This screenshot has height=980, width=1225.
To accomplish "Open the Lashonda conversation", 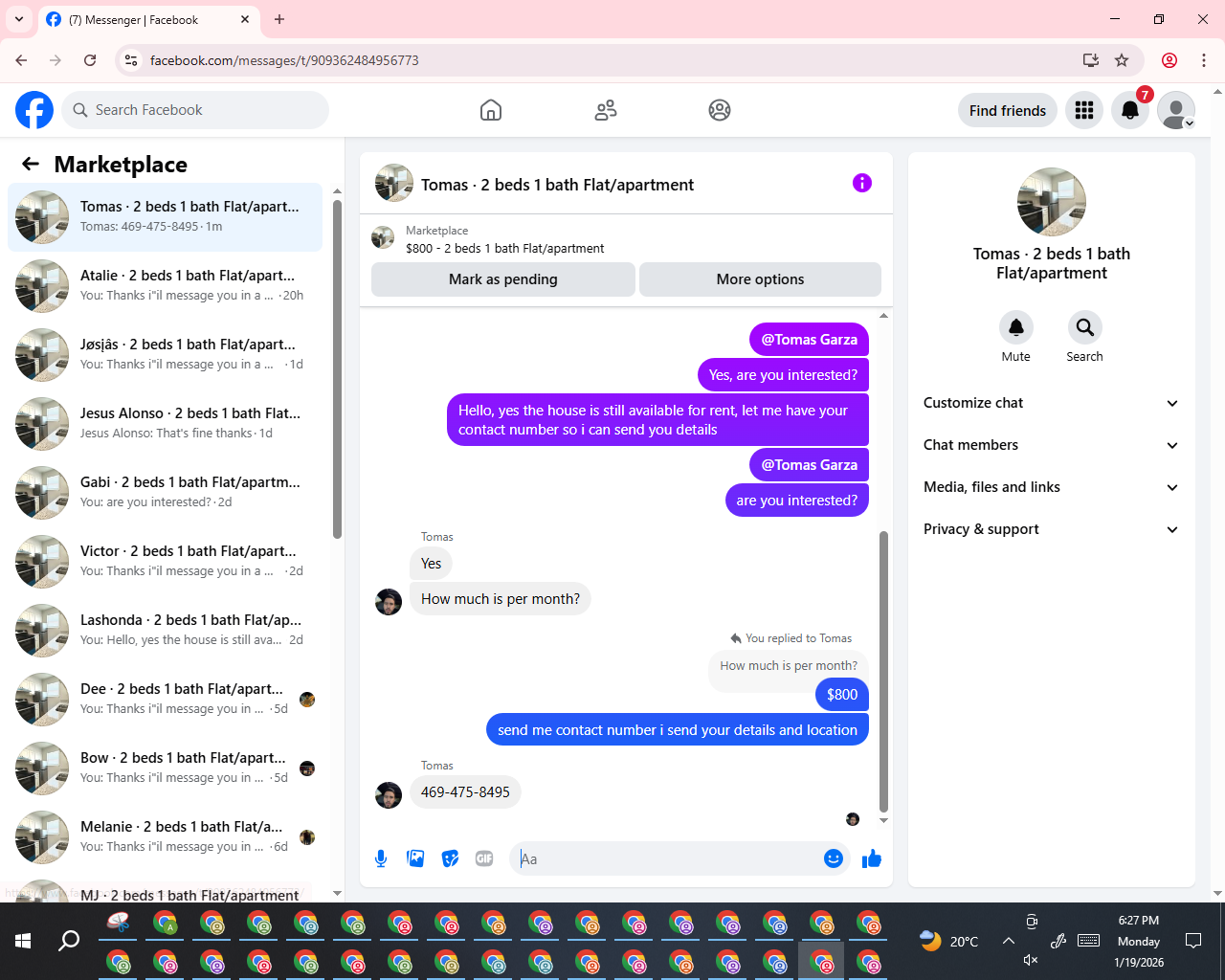I will pos(165,631).
